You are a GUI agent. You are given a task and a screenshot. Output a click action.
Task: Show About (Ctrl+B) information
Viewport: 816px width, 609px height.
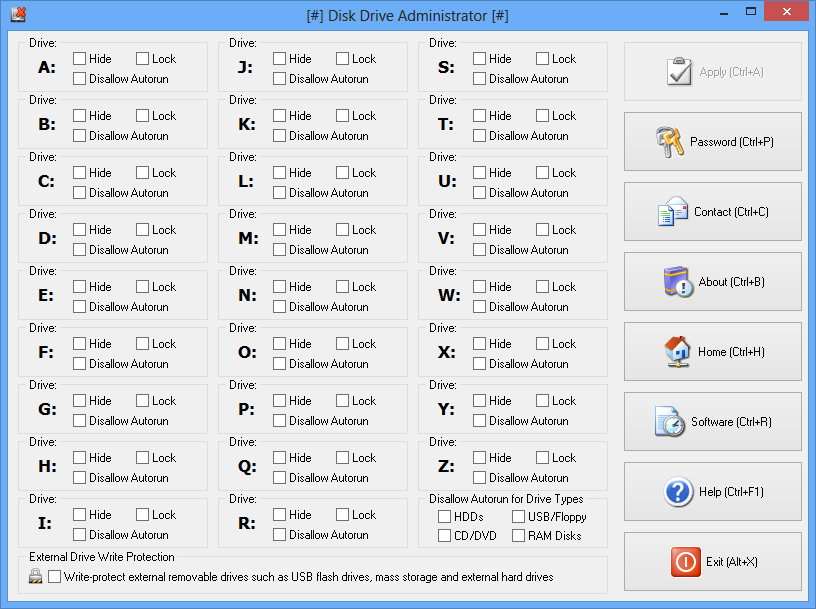[x=712, y=282]
